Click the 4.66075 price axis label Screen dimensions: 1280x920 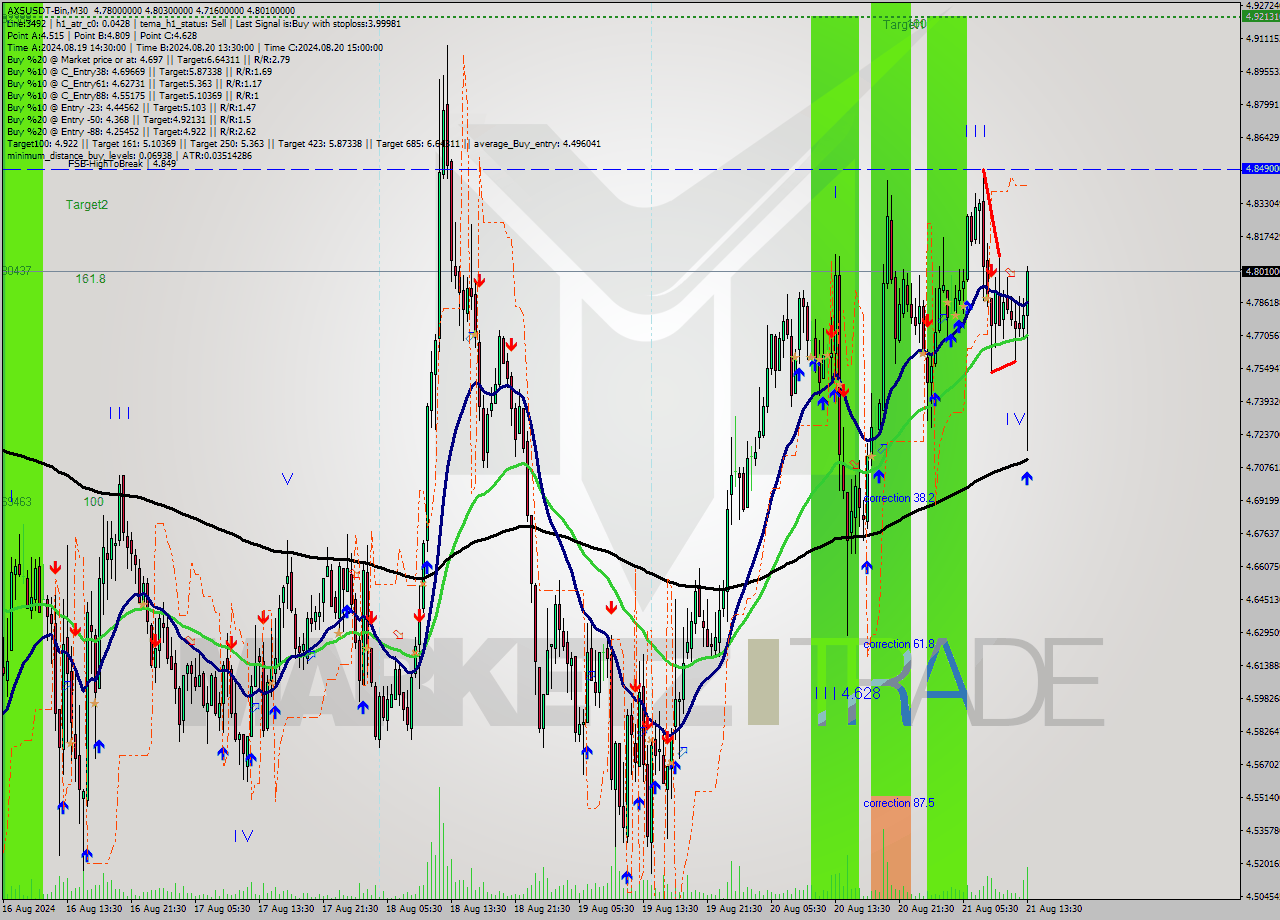(x=1262, y=566)
